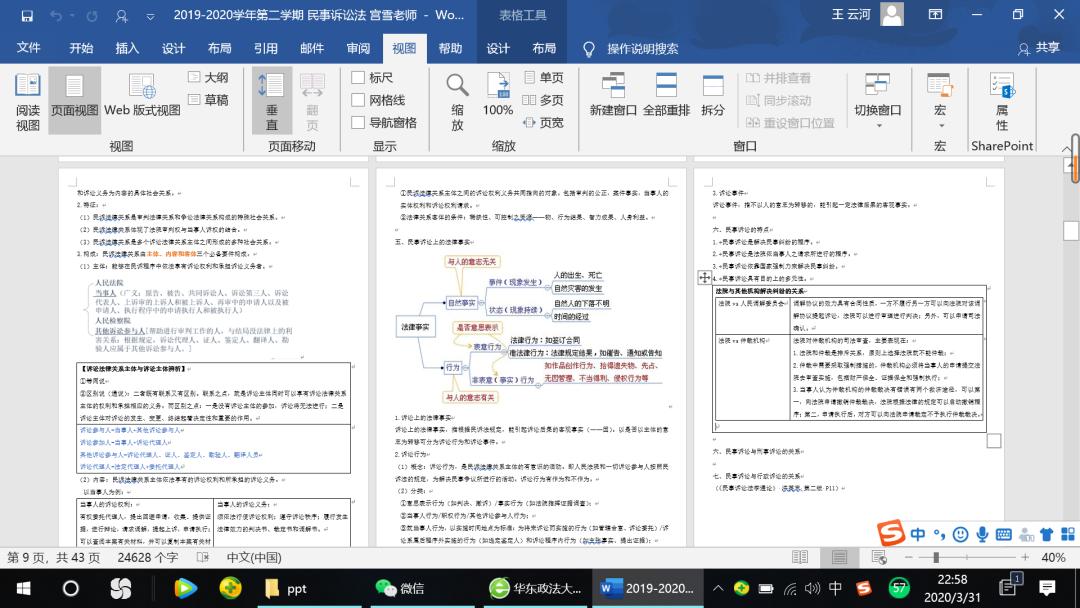Enable the 标尺 ruler checkbox
The width and height of the screenshot is (1080, 608).
pos(358,77)
